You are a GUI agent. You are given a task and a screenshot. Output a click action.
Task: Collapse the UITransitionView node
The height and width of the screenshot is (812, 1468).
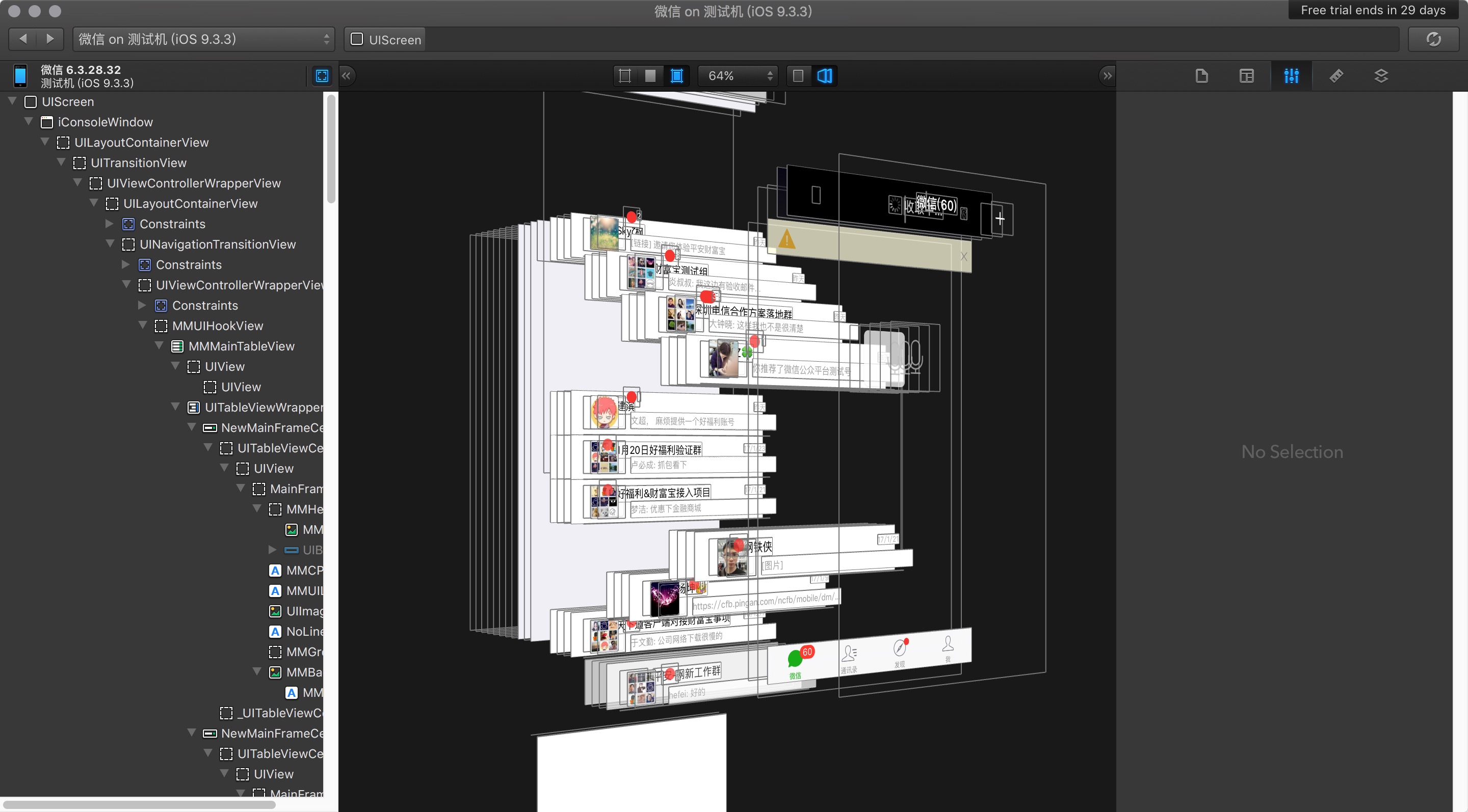pos(61,163)
